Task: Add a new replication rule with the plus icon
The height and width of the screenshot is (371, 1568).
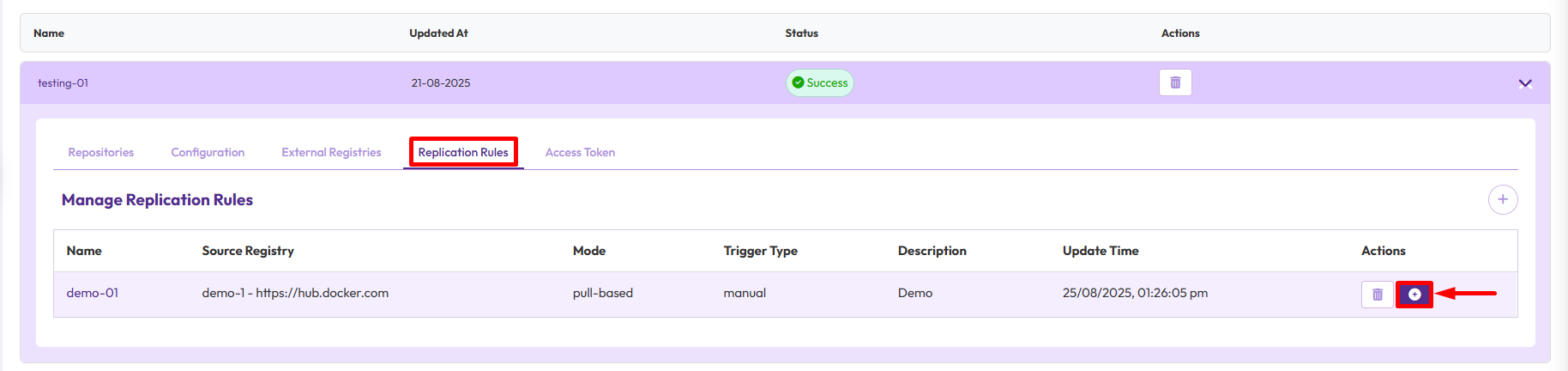Action: tap(1502, 199)
